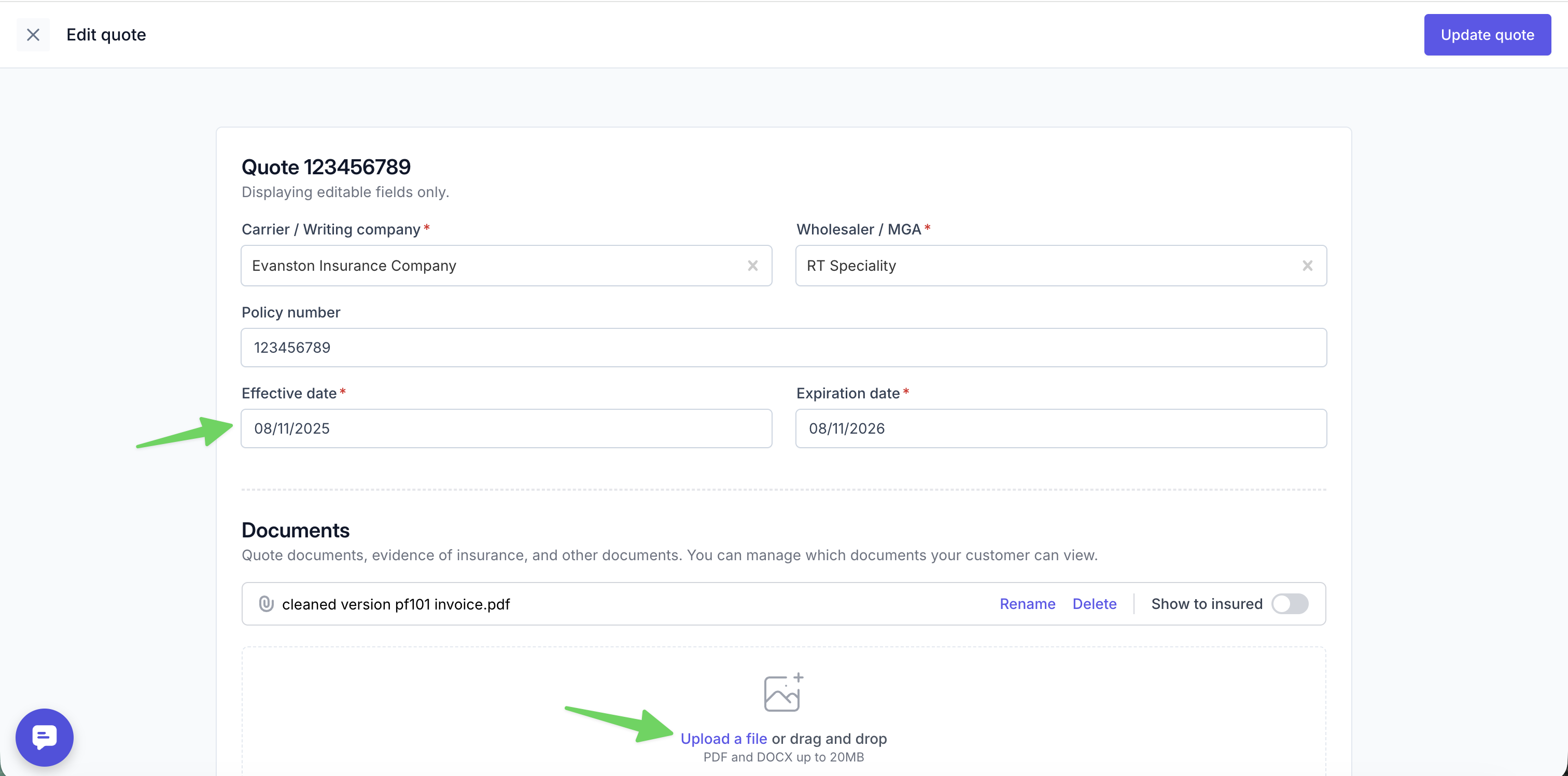
Task: Select the cleaned version pf101 invoice.pdf file name
Action: tap(396, 604)
